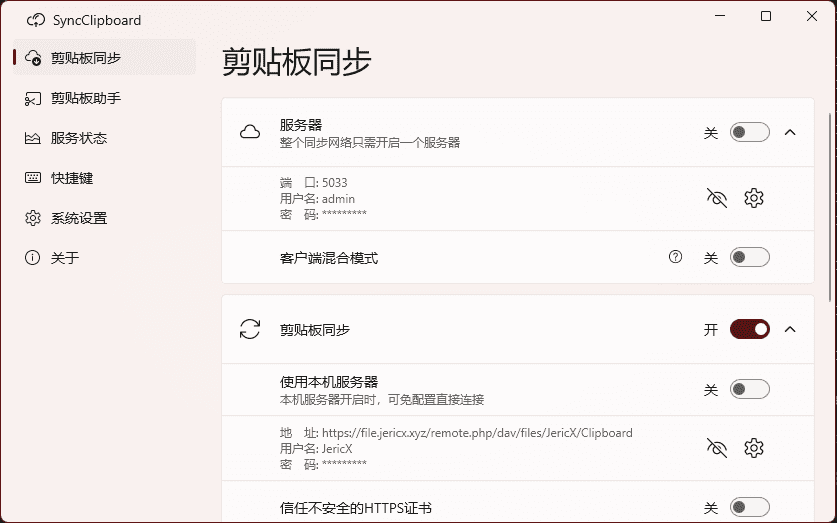Open 服务状态 page

105,138
